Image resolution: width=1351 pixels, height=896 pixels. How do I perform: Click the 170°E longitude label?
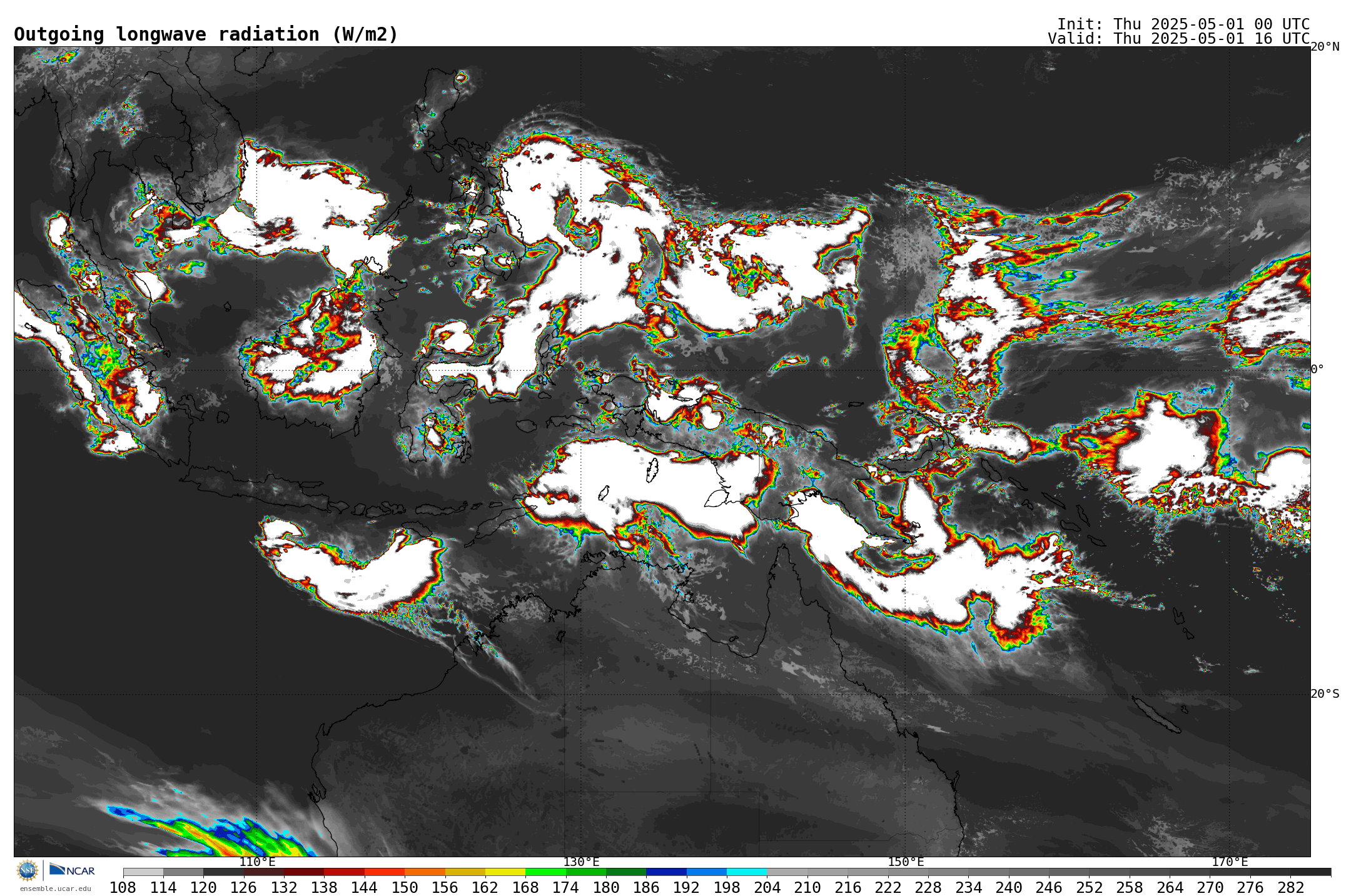(1230, 862)
